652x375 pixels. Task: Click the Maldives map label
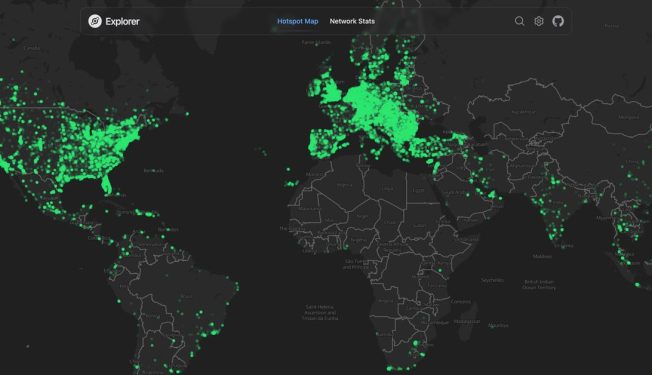[x=542, y=257]
